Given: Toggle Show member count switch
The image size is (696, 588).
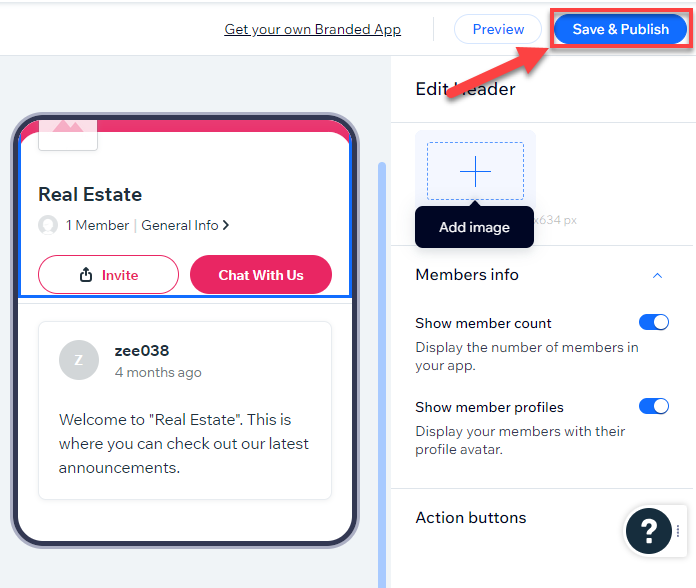Looking at the screenshot, I should click(x=653, y=322).
